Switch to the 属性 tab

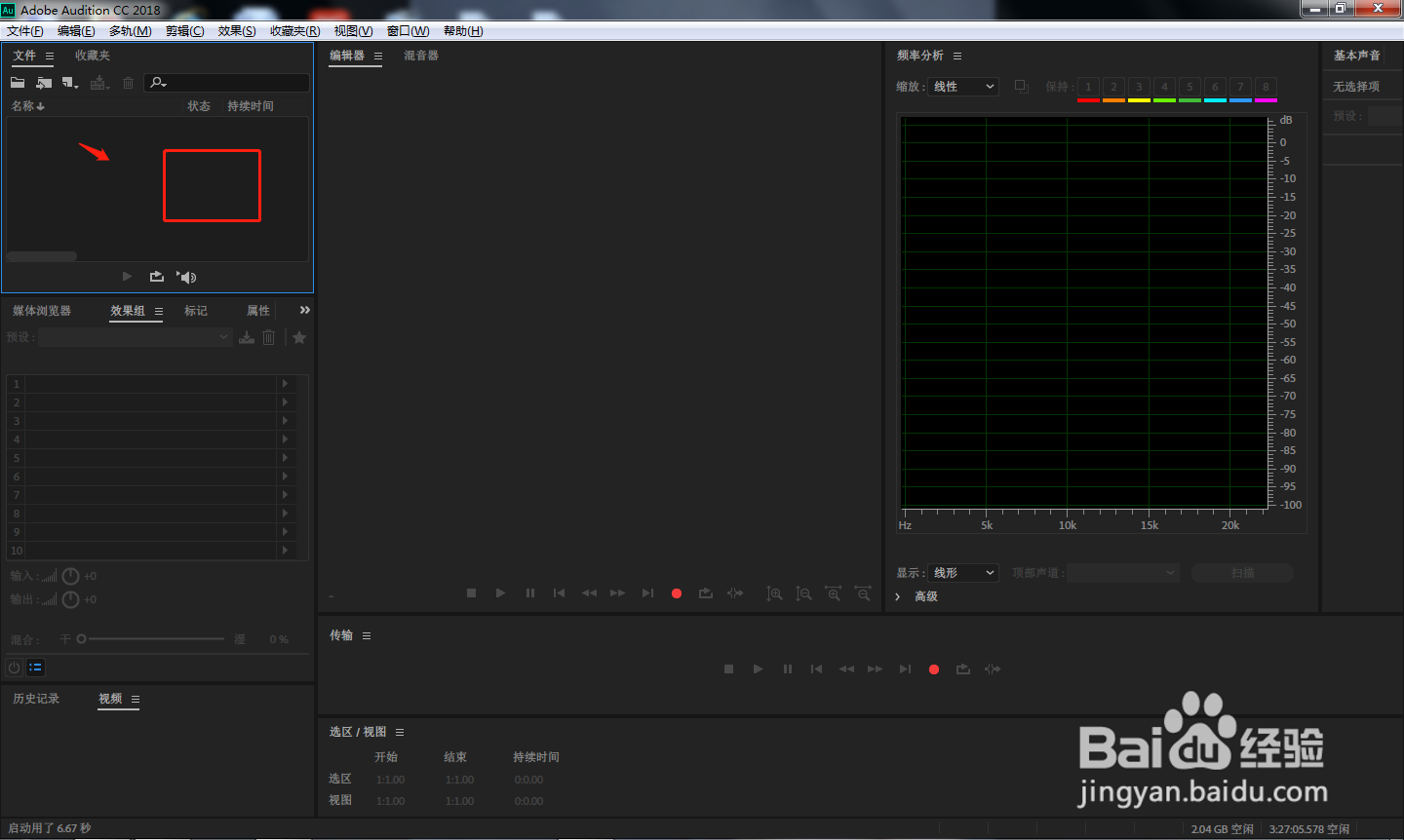click(258, 311)
